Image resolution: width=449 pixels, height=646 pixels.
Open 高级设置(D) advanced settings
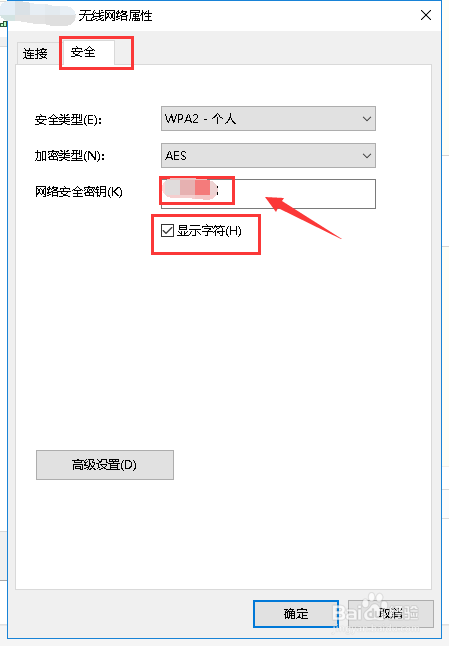105,465
